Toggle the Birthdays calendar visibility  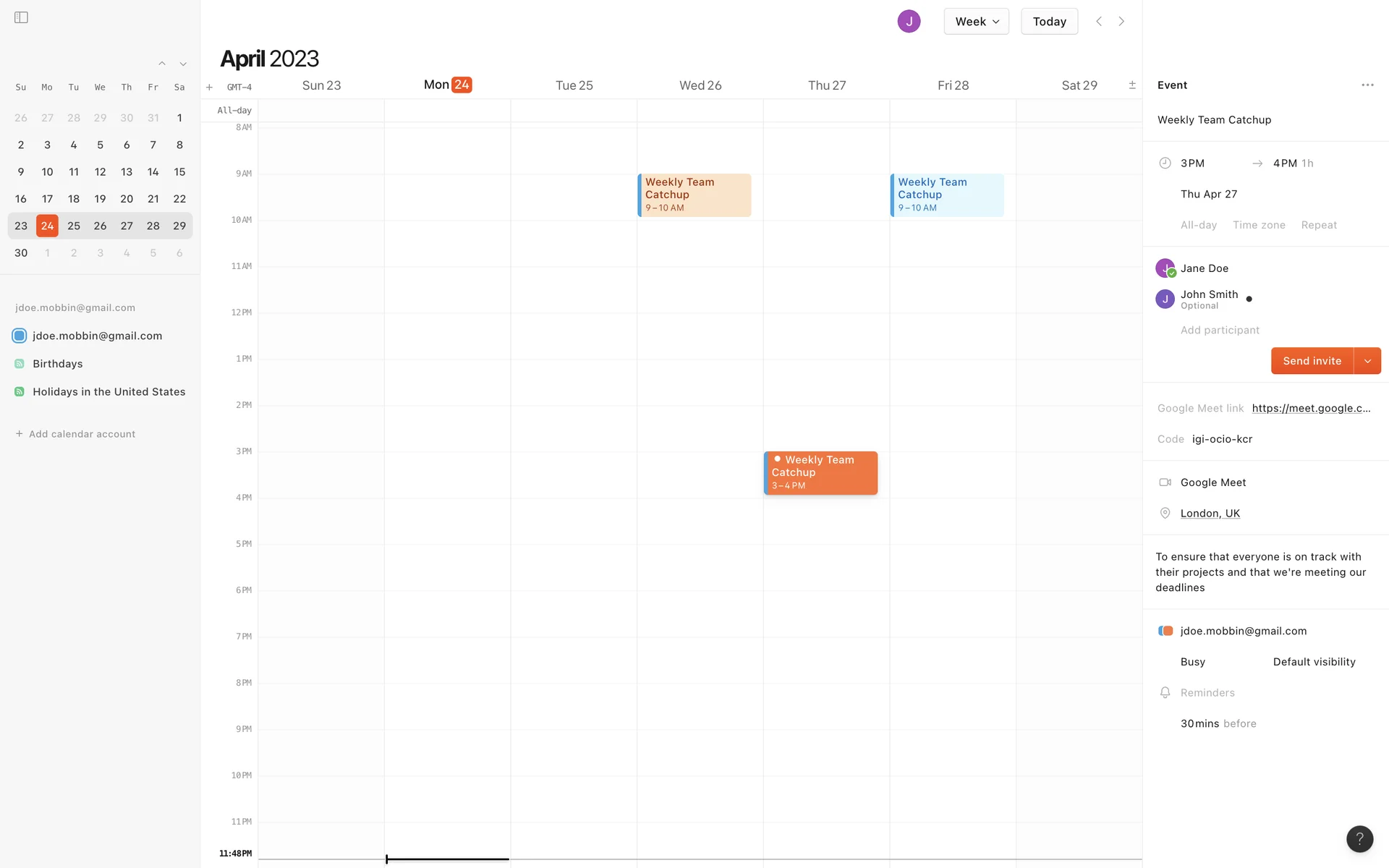click(20, 364)
